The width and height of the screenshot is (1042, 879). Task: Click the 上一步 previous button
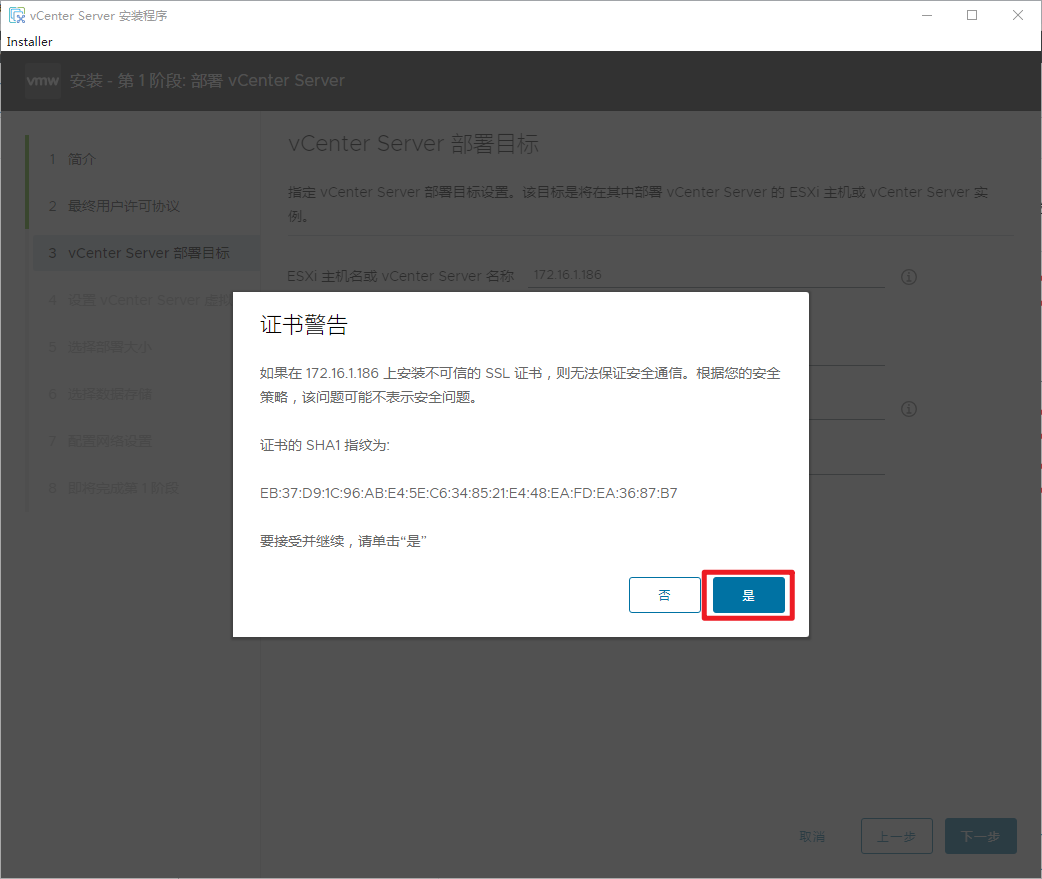(x=896, y=836)
